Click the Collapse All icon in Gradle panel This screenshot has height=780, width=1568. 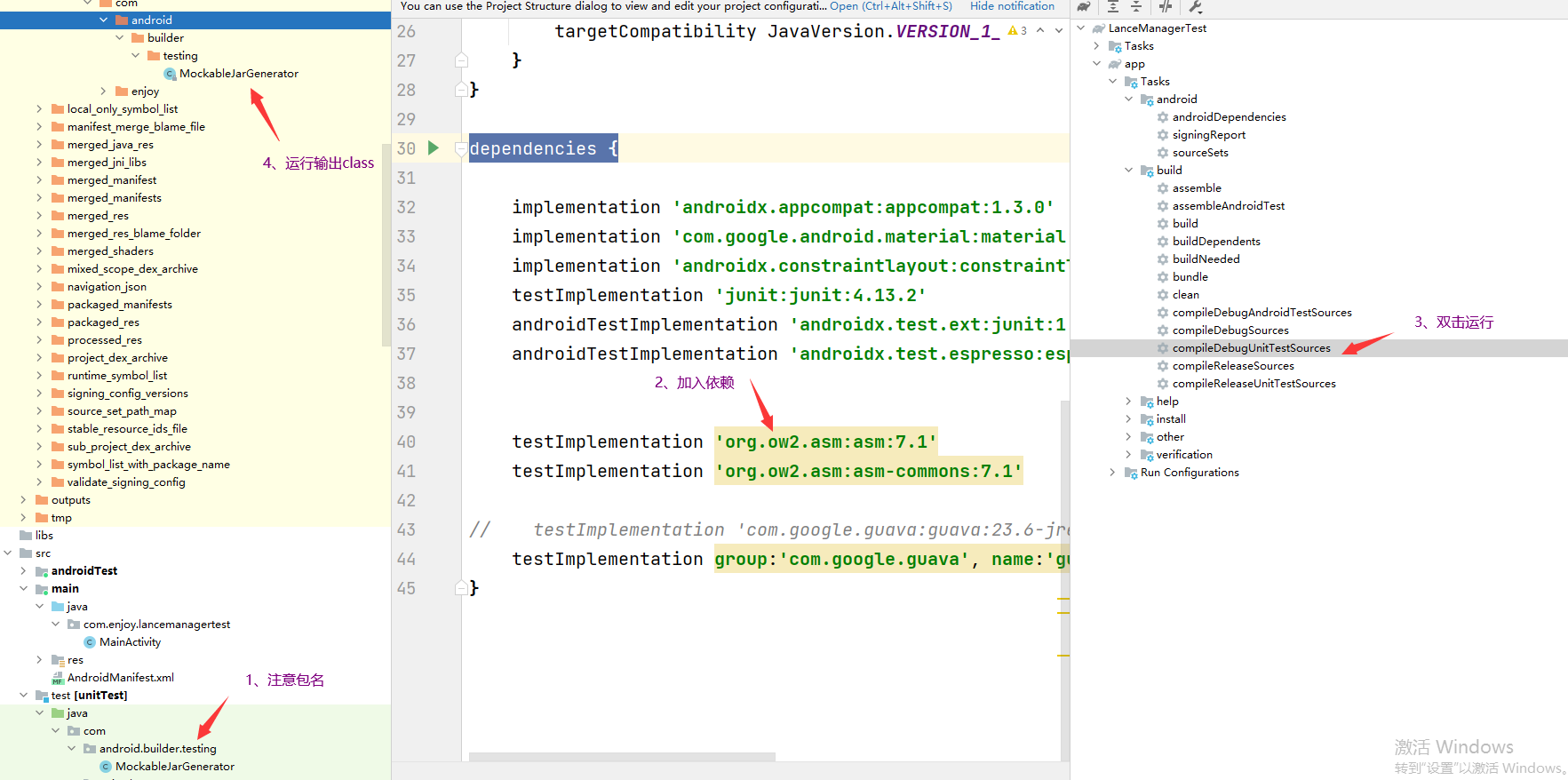(x=1136, y=7)
